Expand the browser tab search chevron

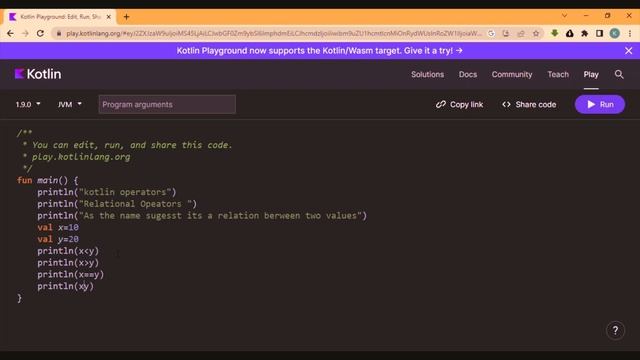564,16
